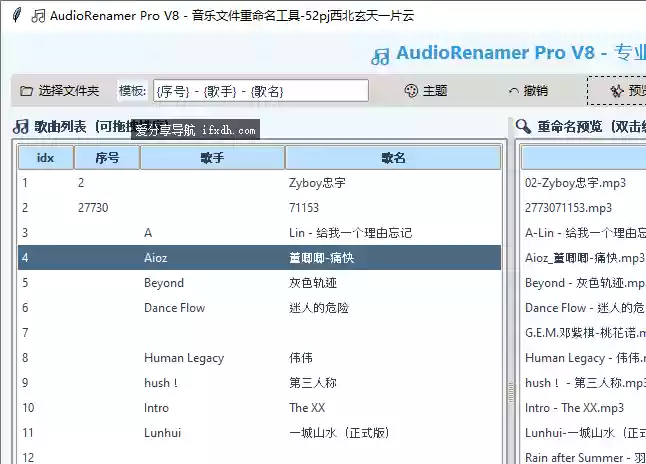Select Beyond artist cell
The width and height of the screenshot is (646, 464).
(164, 283)
